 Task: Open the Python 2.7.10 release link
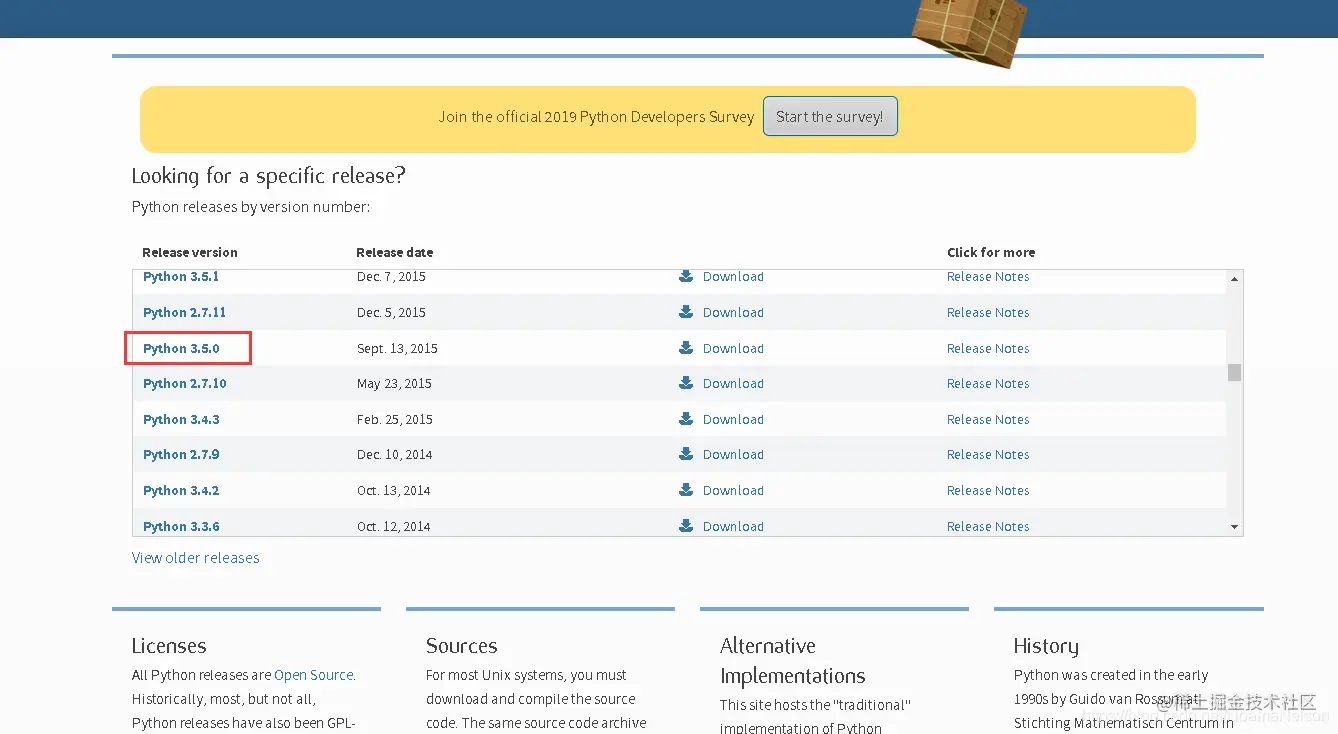(x=185, y=383)
